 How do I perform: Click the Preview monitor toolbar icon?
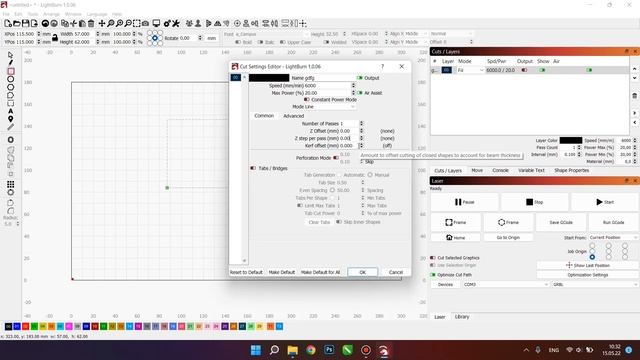tap(156, 24)
